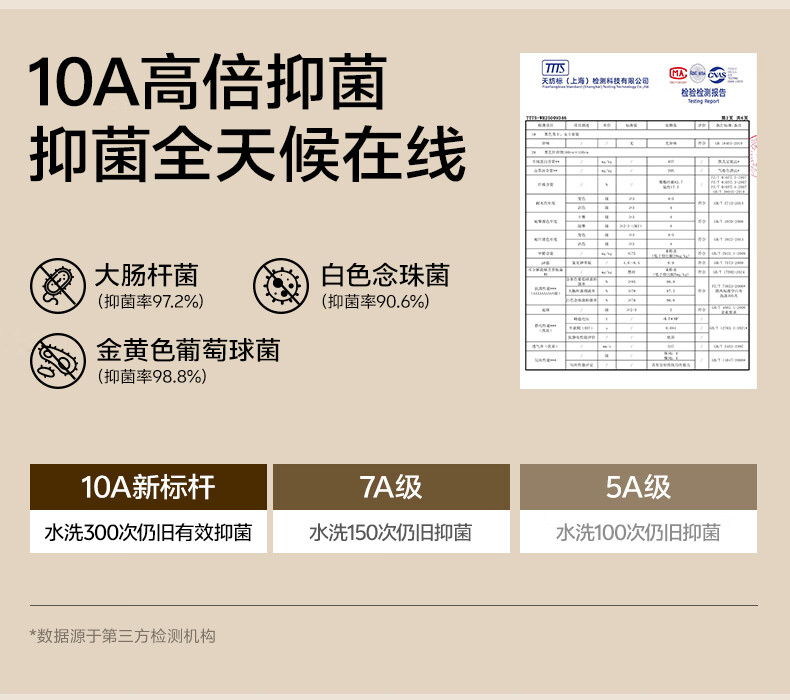Click the Staphylococcus aureus prohibition icon
790x700 pixels.
tap(58, 361)
